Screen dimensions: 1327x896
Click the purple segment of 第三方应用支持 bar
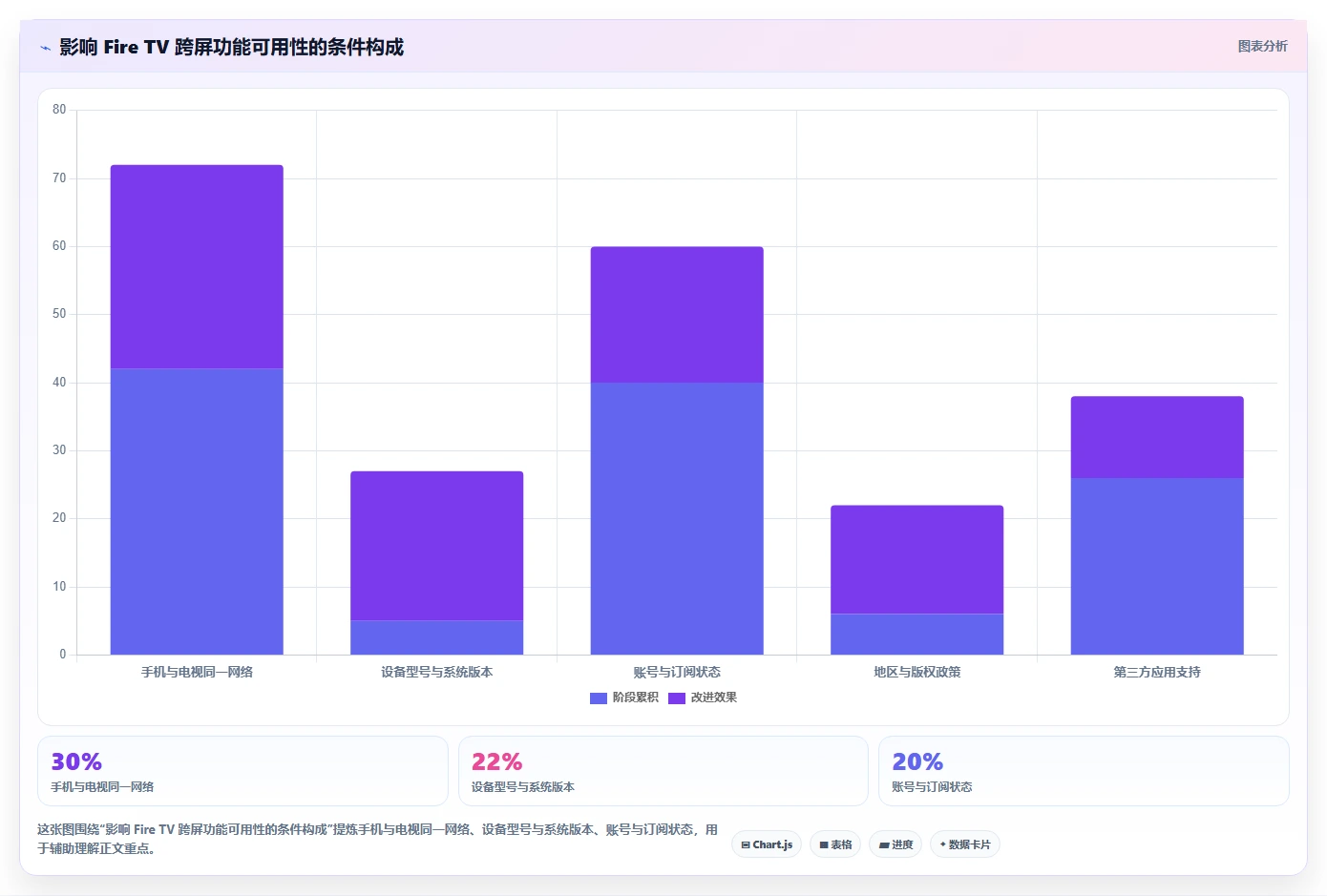(x=1157, y=437)
